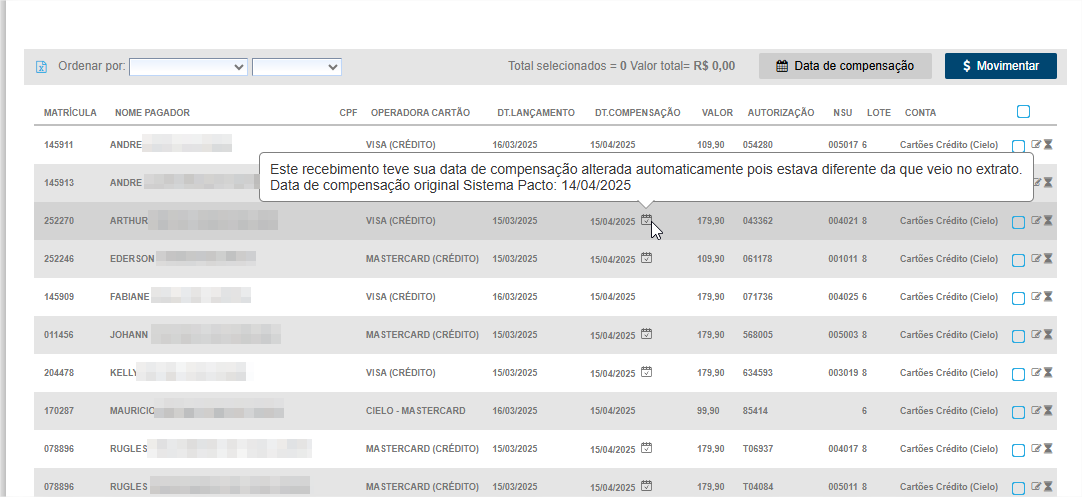Check the box for the EDERSON row
This screenshot has width=1082, height=497.
[1018, 260]
